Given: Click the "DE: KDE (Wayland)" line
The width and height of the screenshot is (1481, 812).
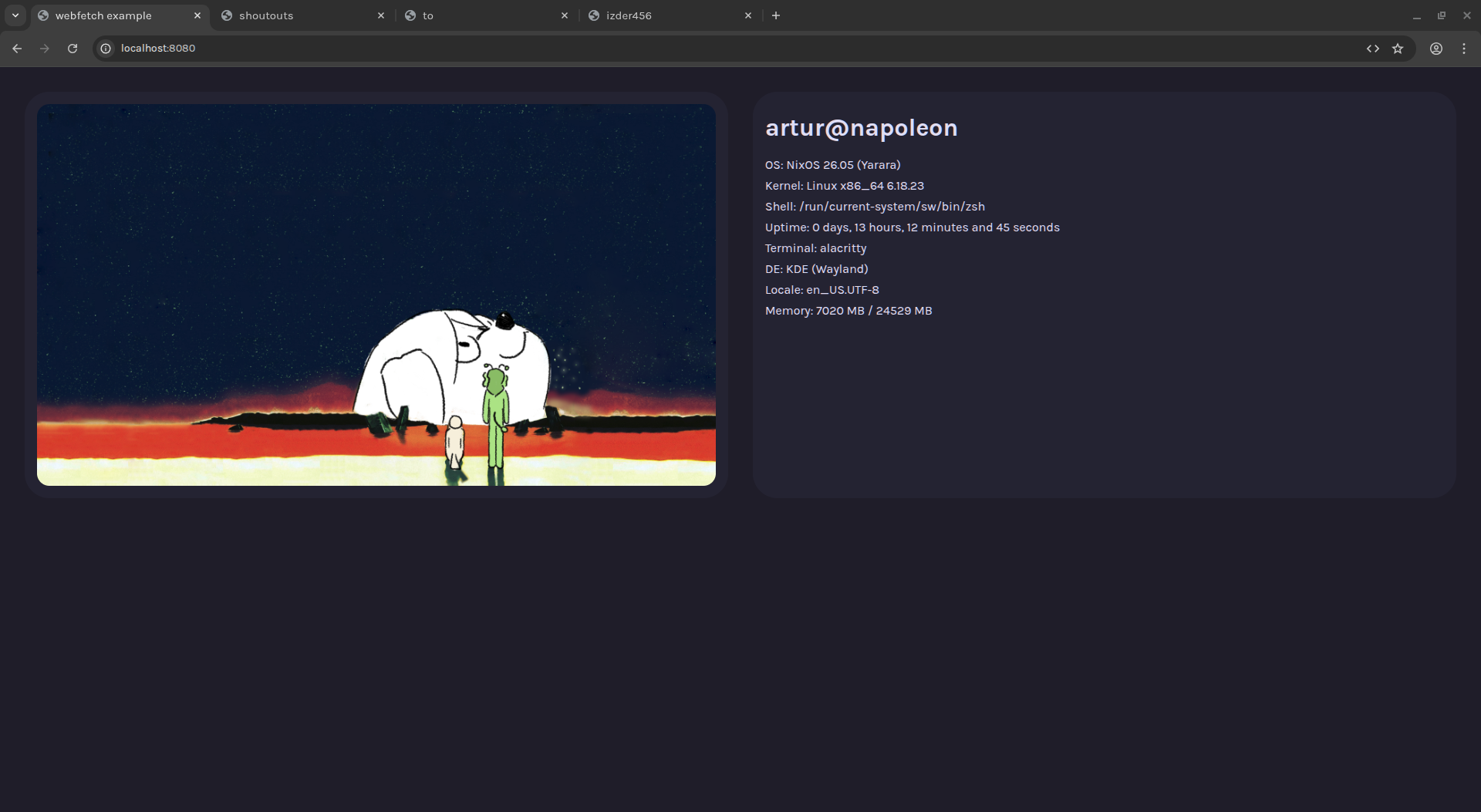Looking at the screenshot, I should point(817,269).
